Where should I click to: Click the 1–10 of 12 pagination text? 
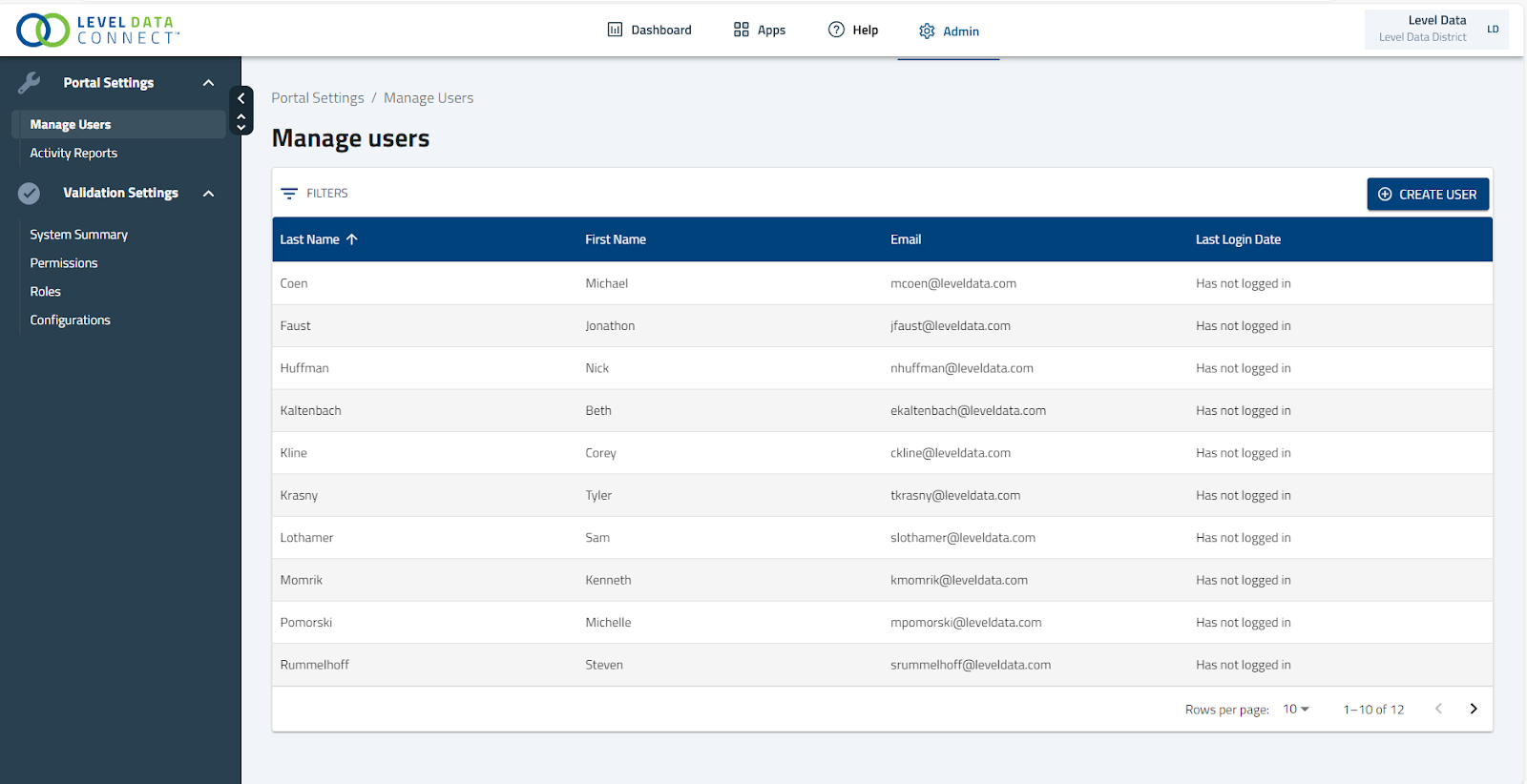click(x=1373, y=710)
